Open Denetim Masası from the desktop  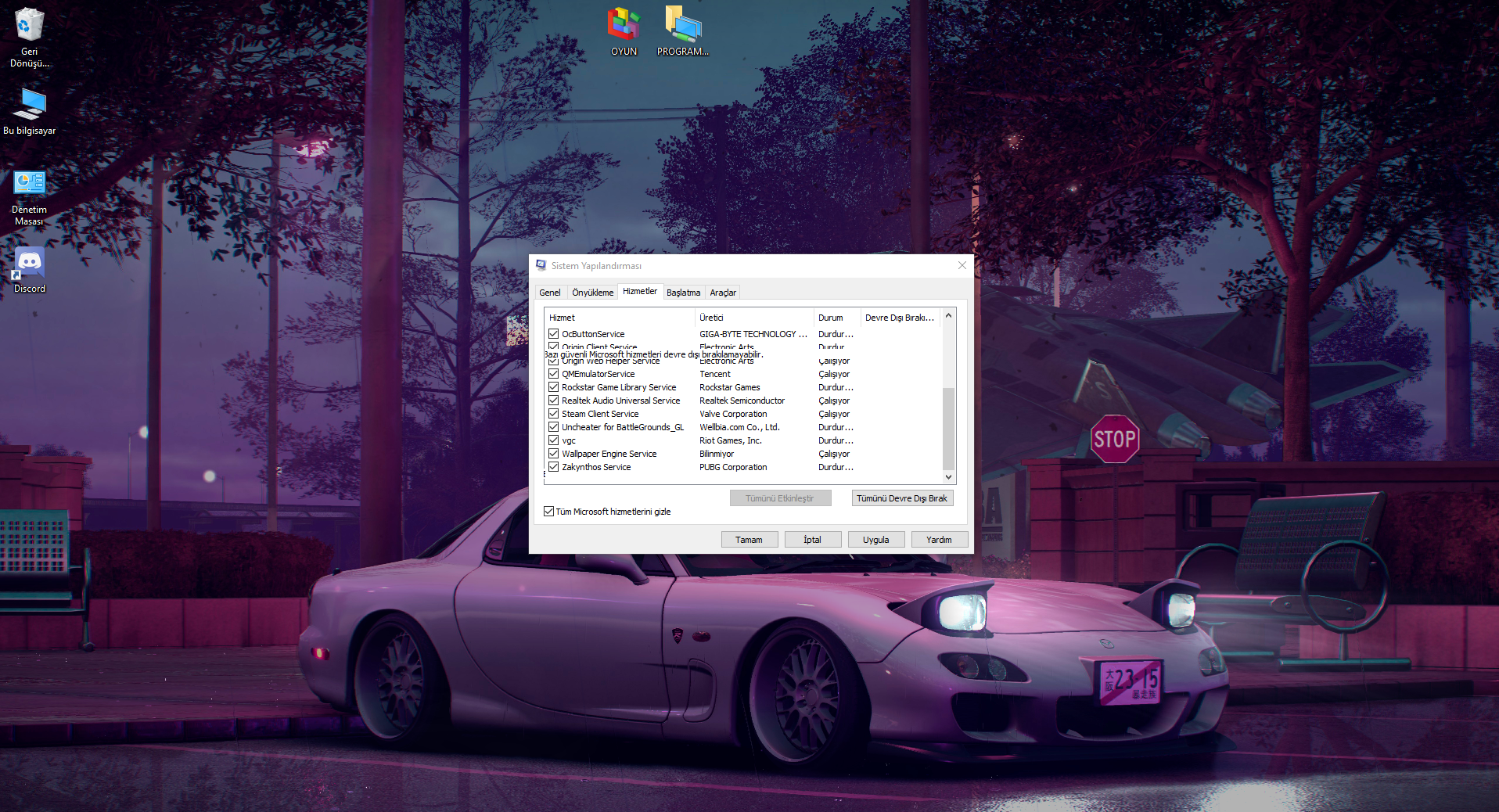29,181
